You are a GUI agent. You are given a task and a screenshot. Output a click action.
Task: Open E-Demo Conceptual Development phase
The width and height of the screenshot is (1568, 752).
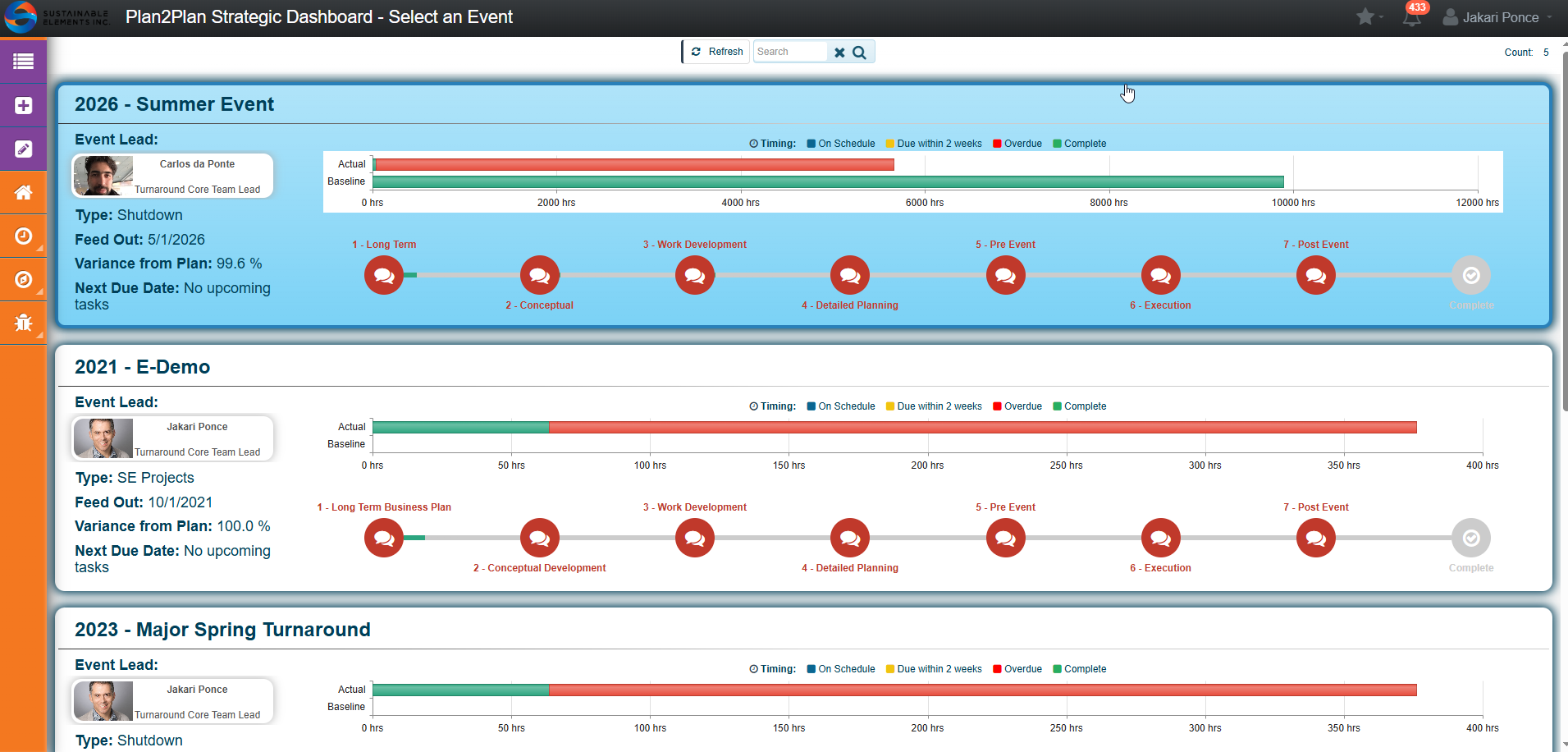540,538
